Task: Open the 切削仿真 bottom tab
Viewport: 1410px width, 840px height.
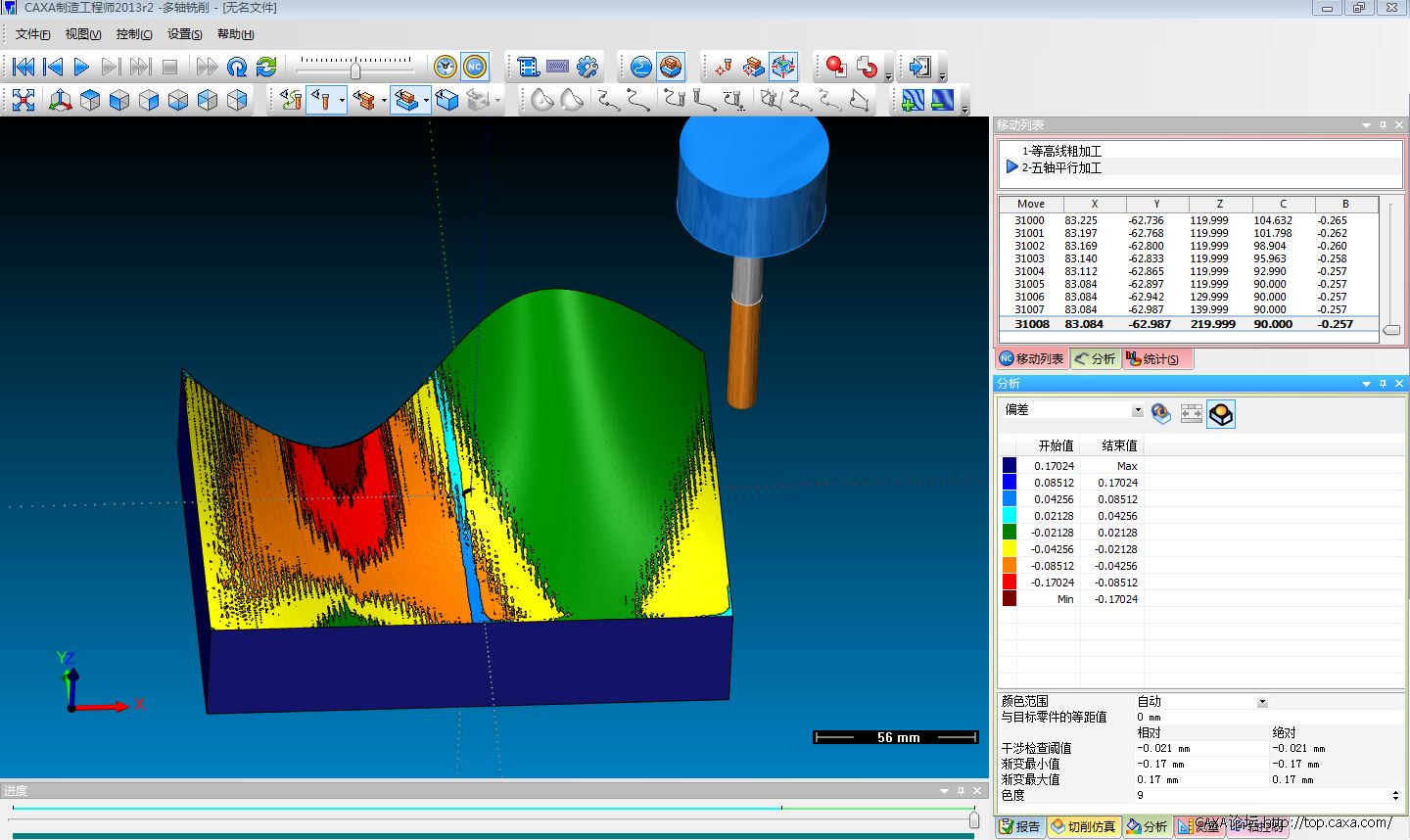Action: (x=1083, y=827)
